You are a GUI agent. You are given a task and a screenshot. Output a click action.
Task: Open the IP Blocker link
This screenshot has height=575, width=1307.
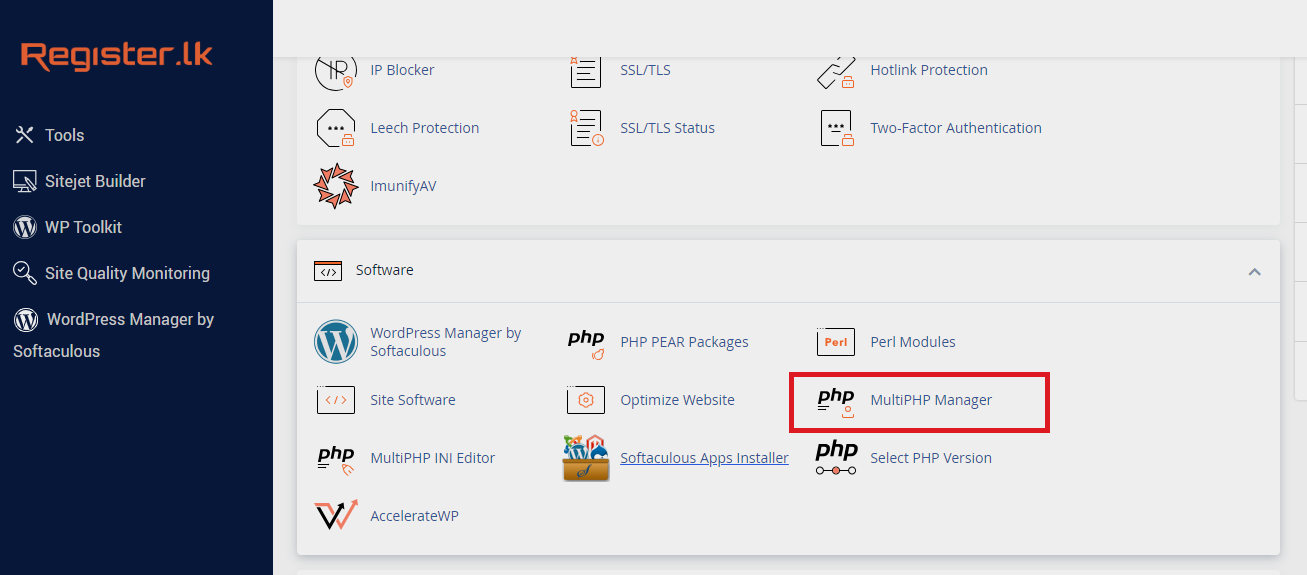[x=402, y=70]
